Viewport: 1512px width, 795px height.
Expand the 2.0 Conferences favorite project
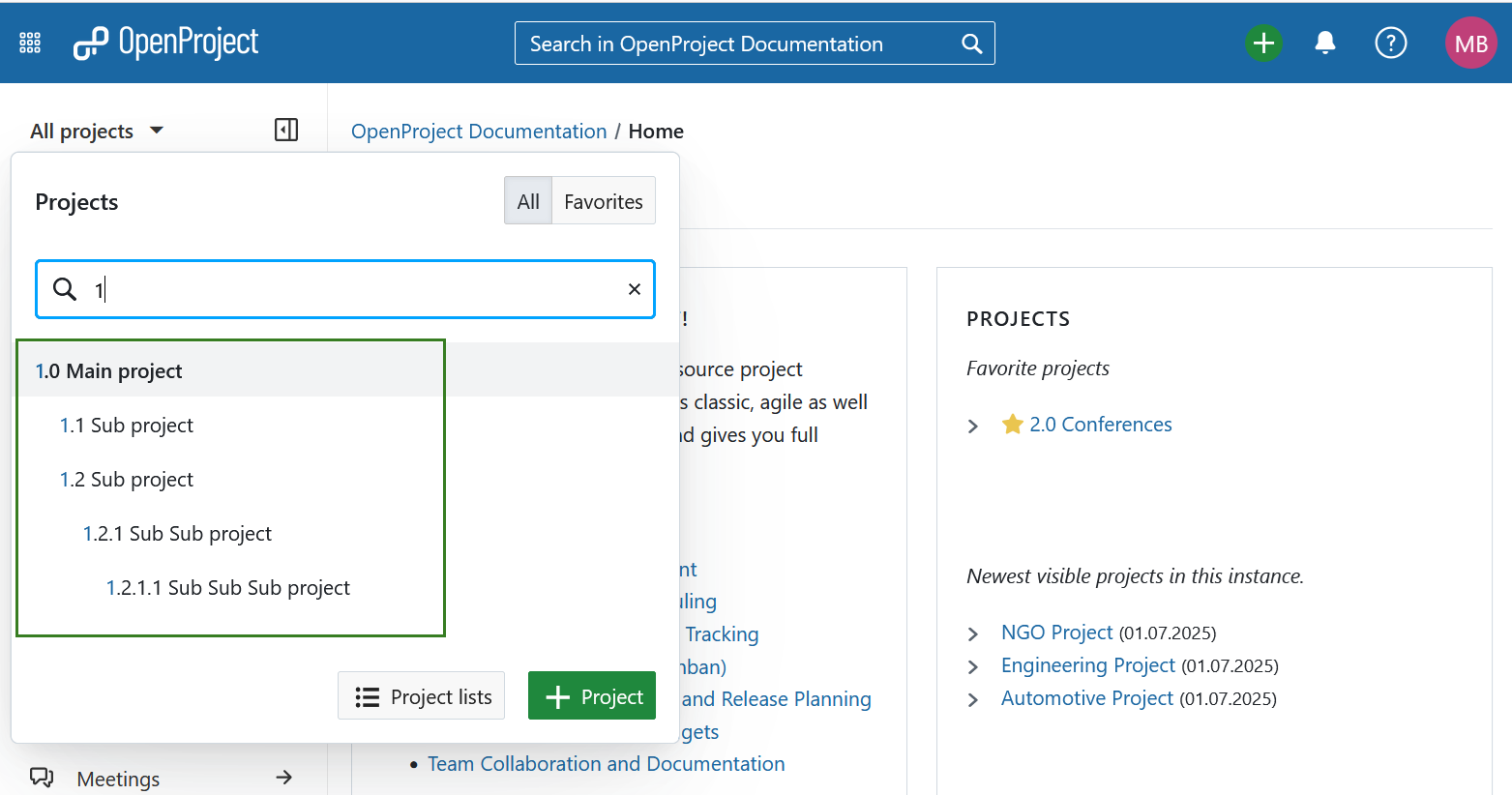[x=973, y=426]
